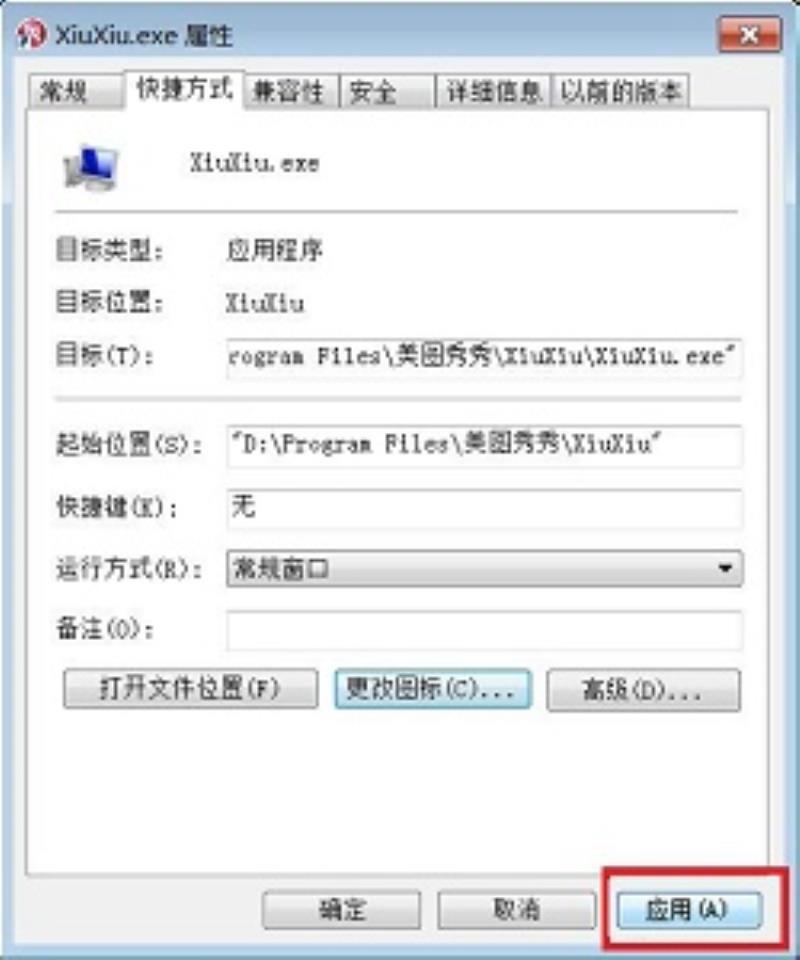Switch to the 兼容性 tab
This screenshot has height=960, width=800.
click(x=291, y=92)
